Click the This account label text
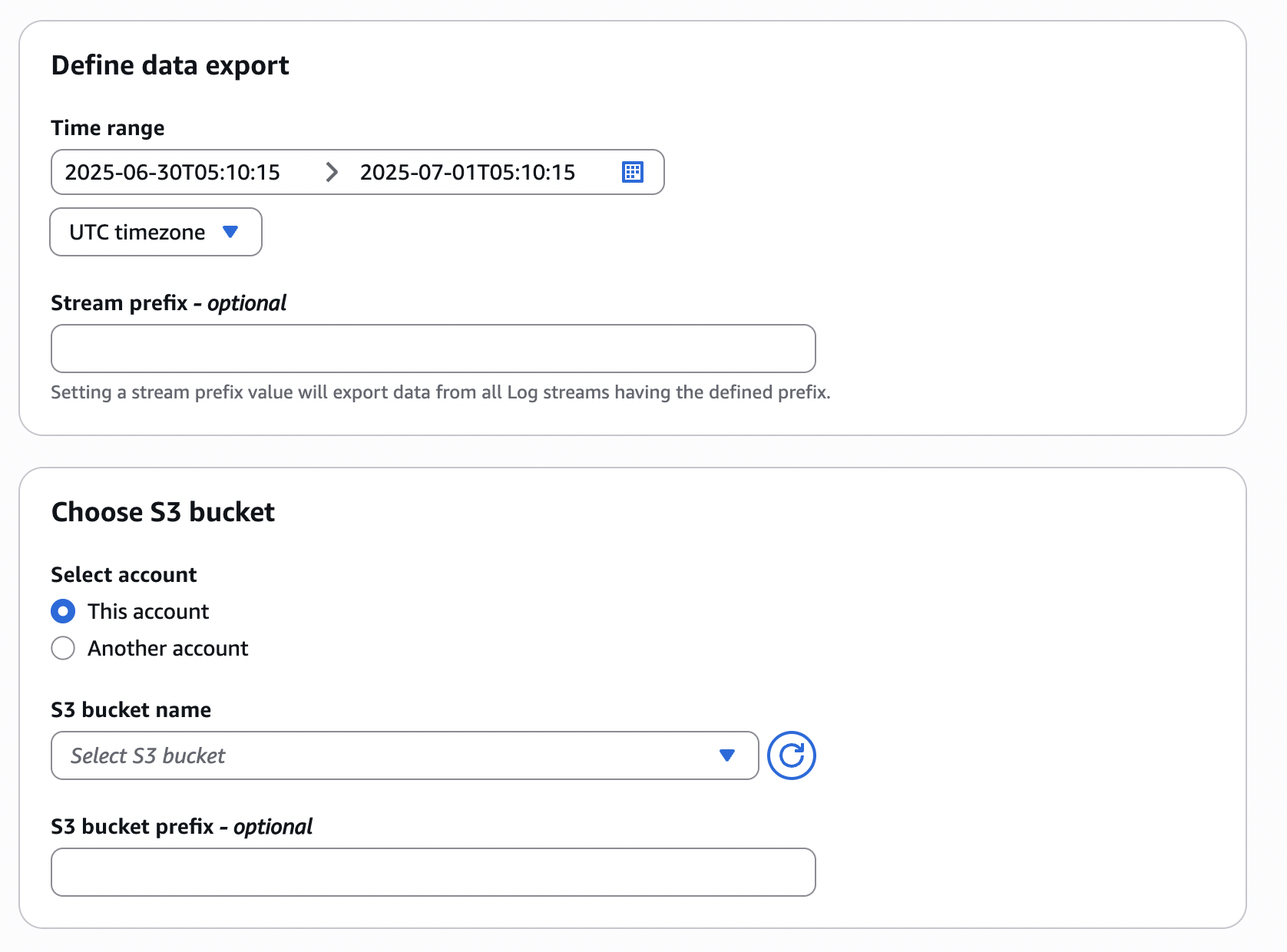 (x=148, y=611)
